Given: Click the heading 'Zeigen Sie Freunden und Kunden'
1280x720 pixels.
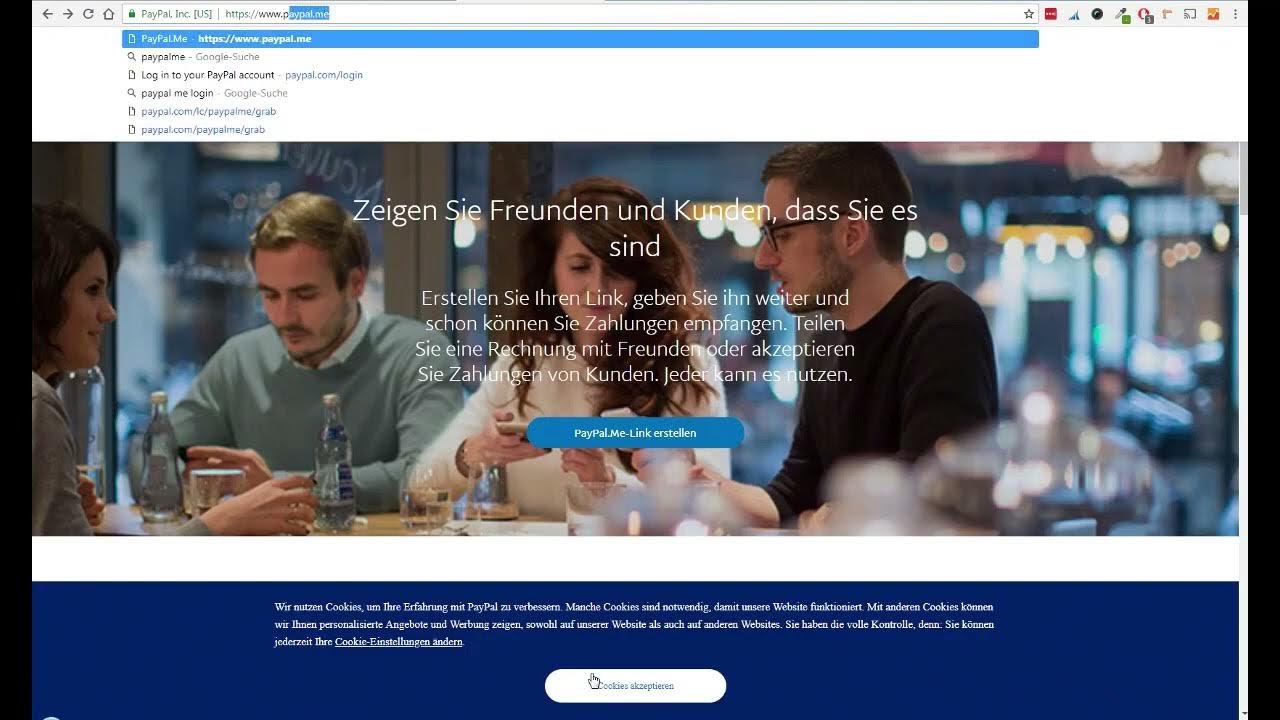Looking at the screenshot, I should click(x=635, y=228).
